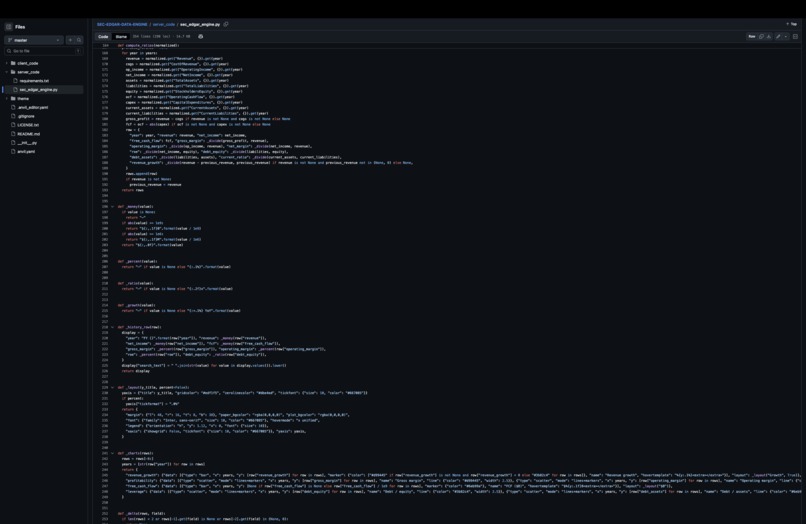Switch to the Blame tab
The image size is (806, 524).
[x=121, y=37]
